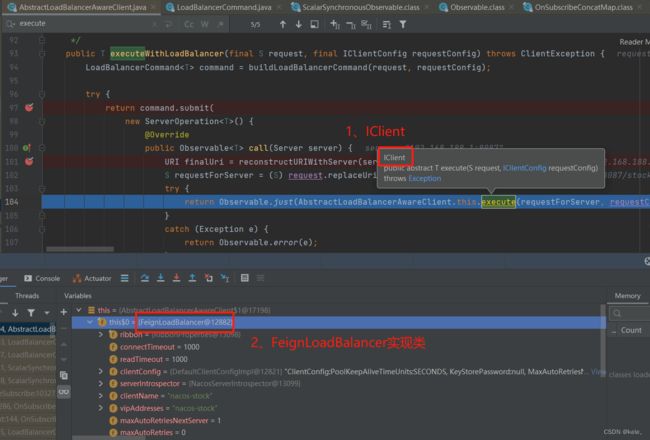The width and height of the screenshot is (650, 440).
Task: Select the 'maxAutoRetriesNextServer = 1' row
Action: coord(338,421)
